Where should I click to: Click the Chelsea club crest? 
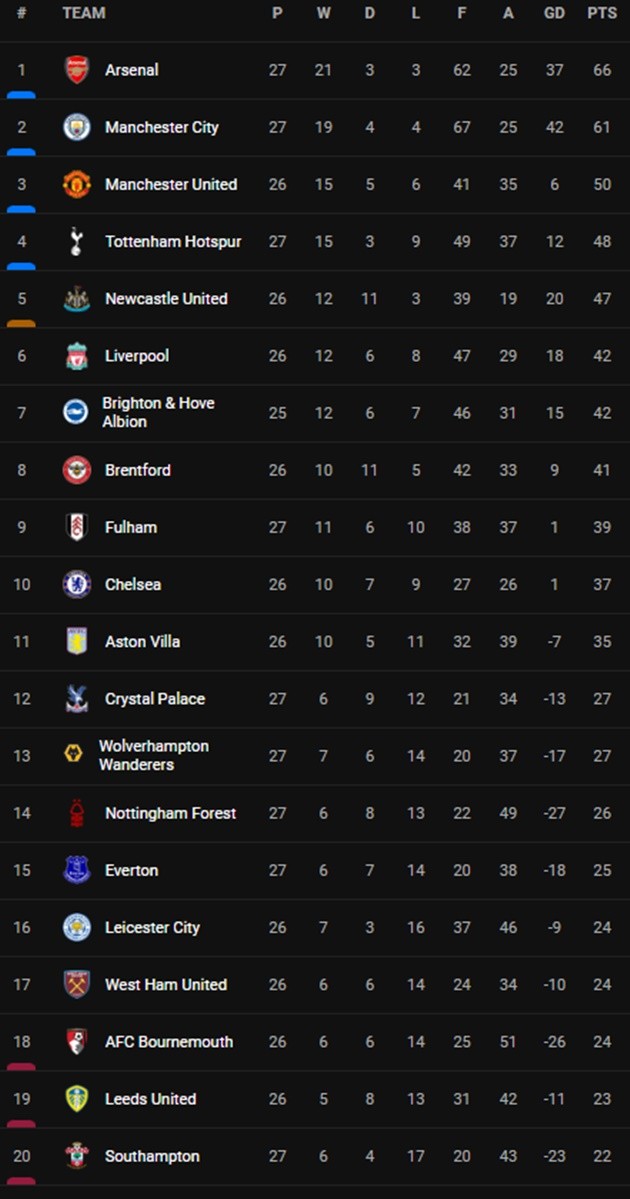pos(77,584)
